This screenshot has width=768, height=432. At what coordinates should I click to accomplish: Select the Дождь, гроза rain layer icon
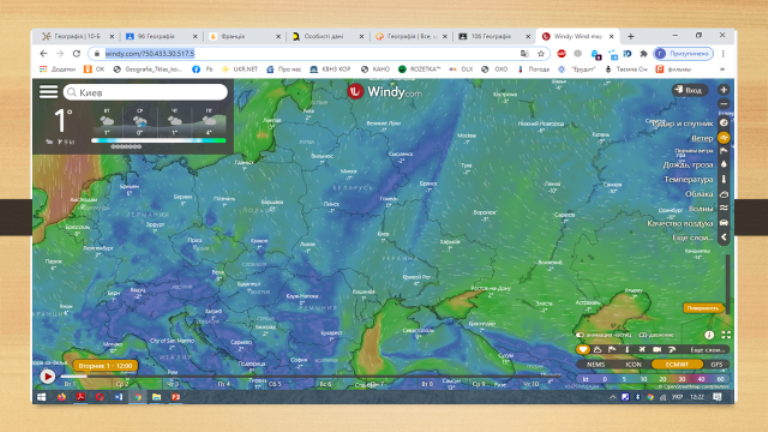tap(724, 165)
